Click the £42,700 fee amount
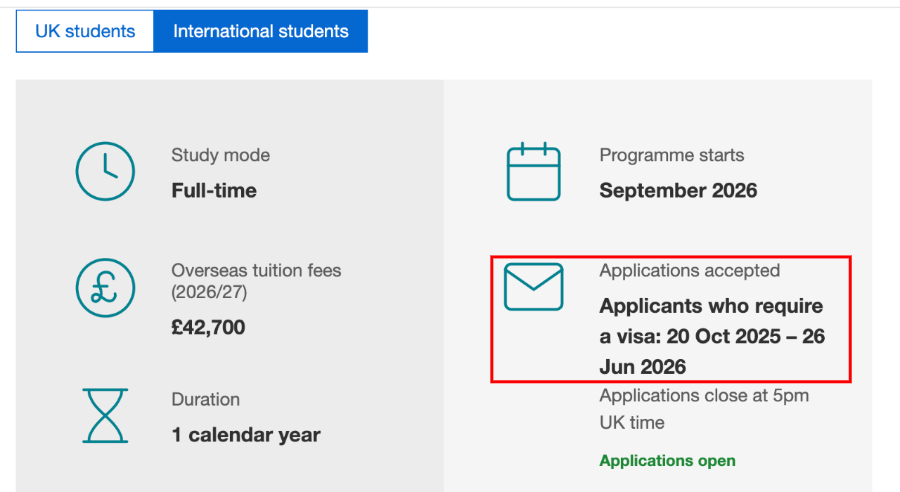This screenshot has height=492, width=900. coord(208,327)
